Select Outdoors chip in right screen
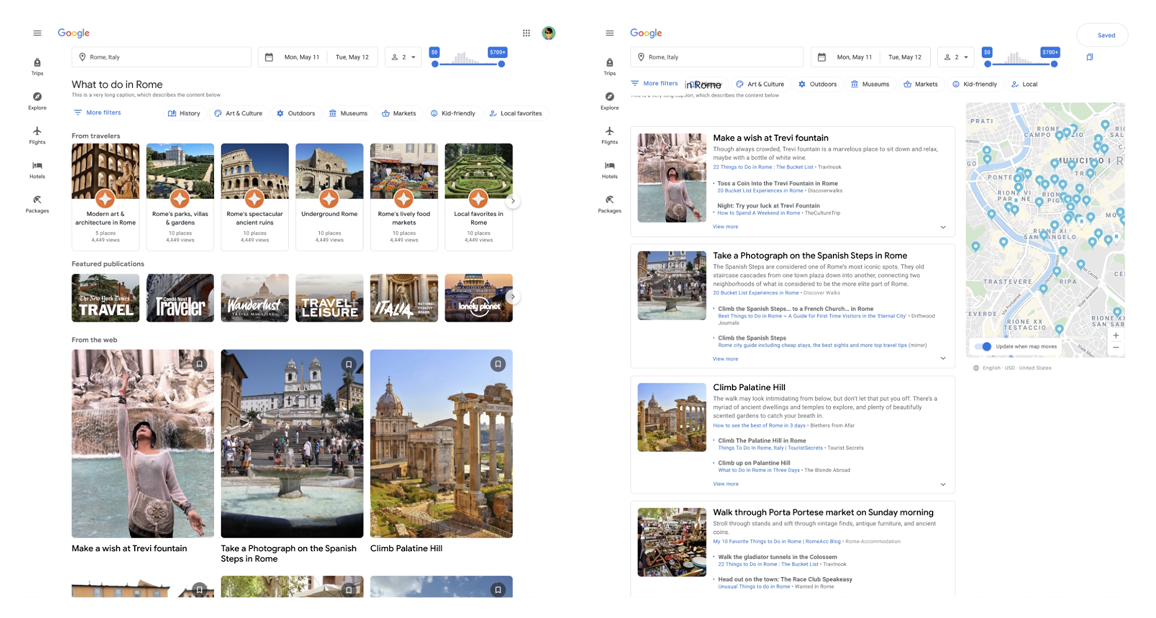1156x618 pixels. [817, 84]
